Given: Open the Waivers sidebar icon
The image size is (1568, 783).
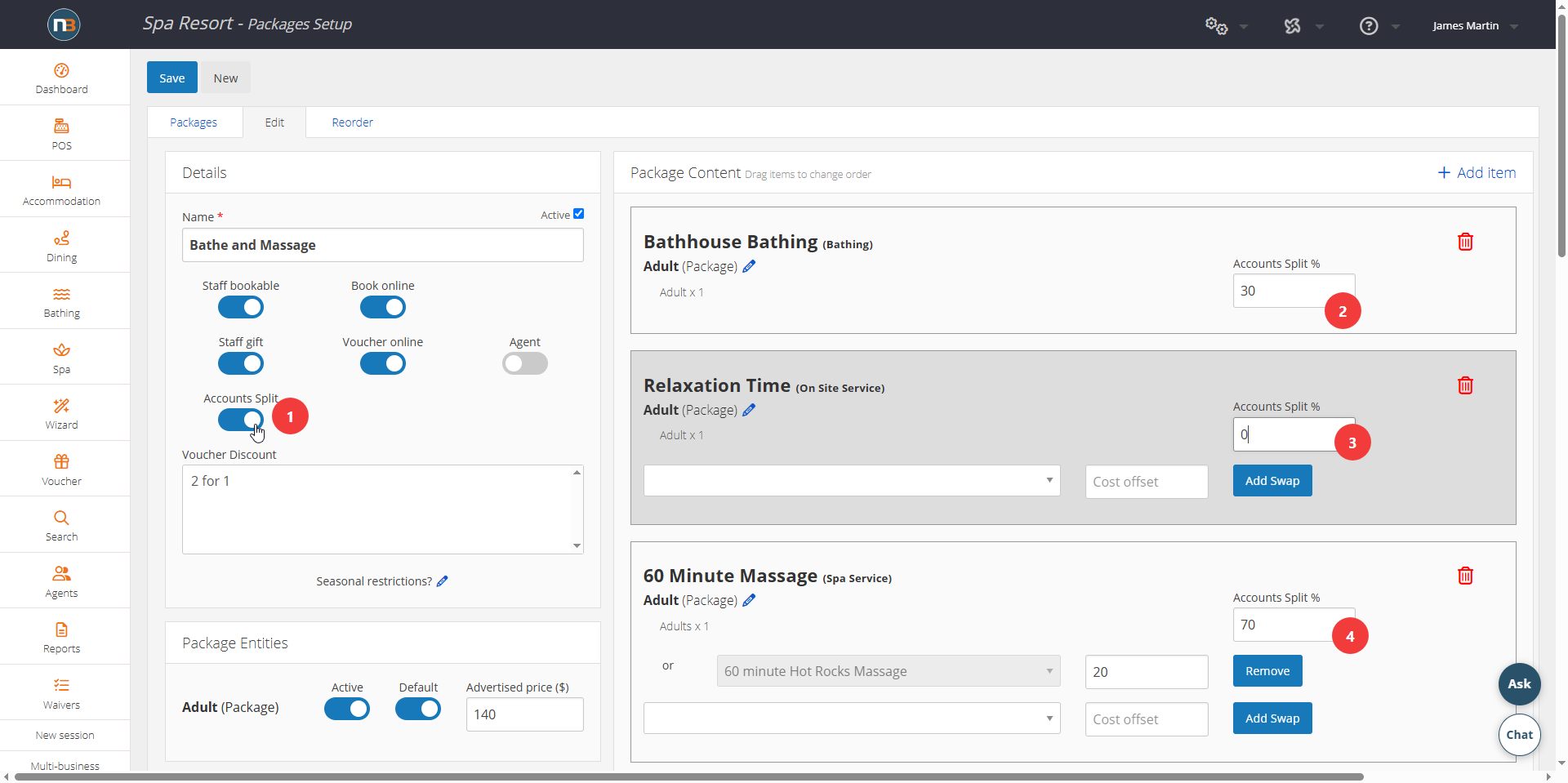Looking at the screenshot, I should [61, 685].
